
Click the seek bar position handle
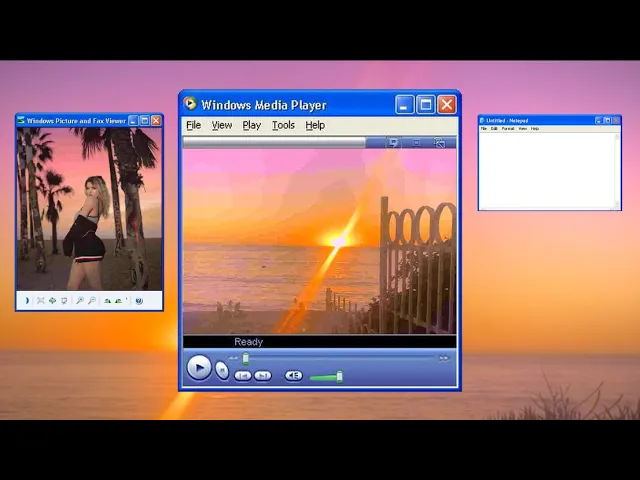245,358
